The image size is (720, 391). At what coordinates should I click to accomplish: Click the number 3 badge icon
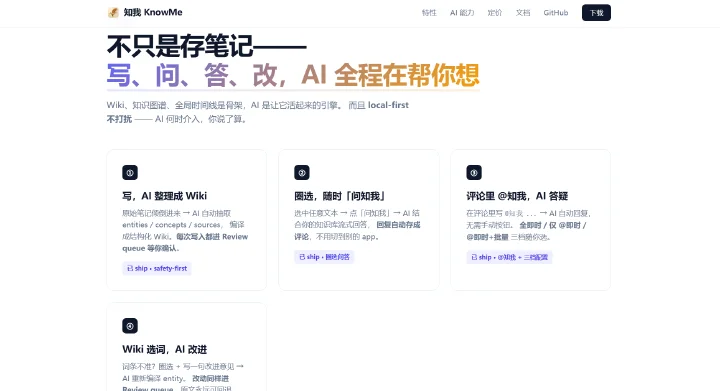pyautogui.click(x=474, y=173)
